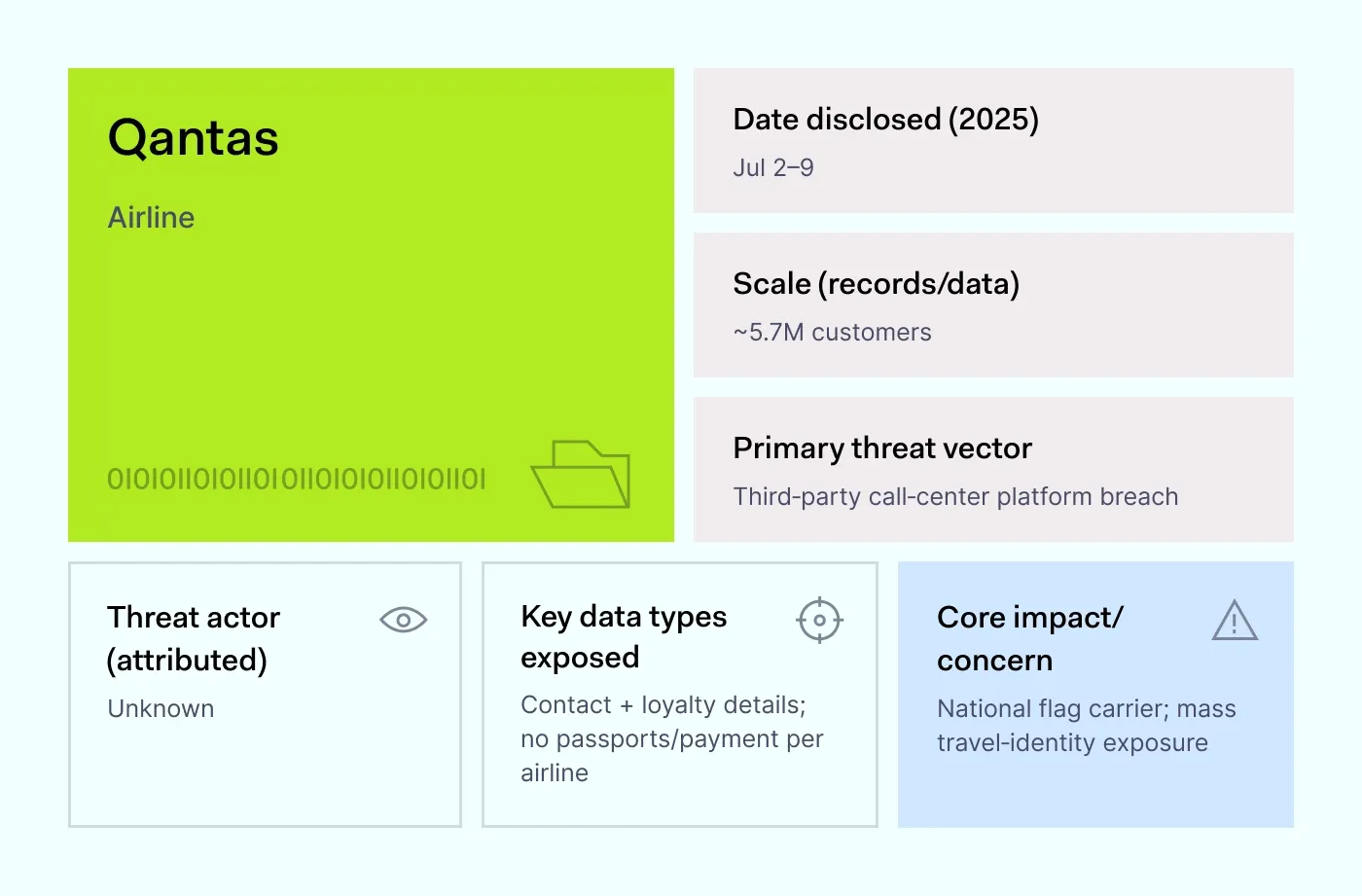Click the Qantas heading
The width and height of the screenshot is (1362, 896).
click(193, 137)
